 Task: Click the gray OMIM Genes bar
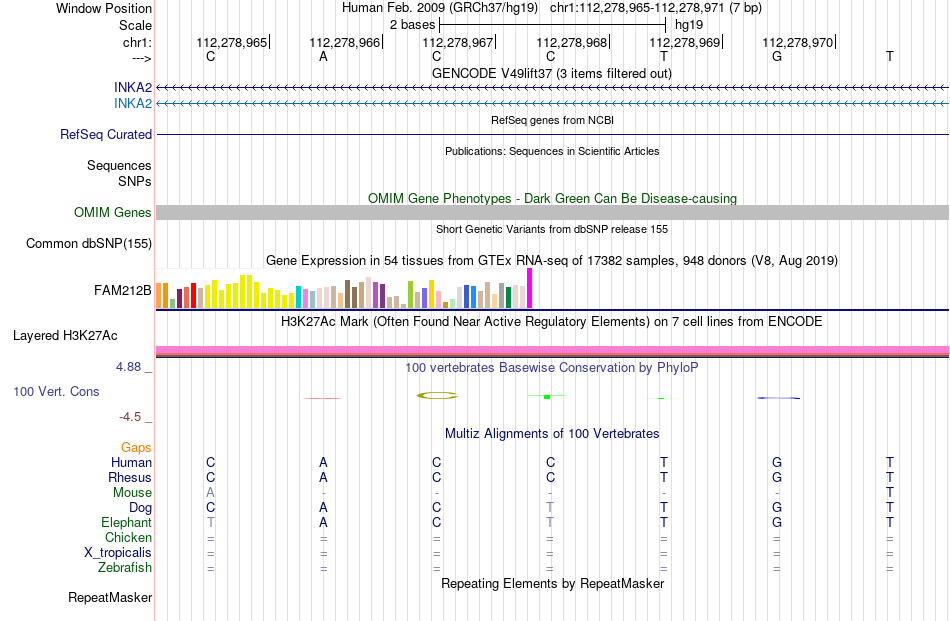tap(552, 212)
